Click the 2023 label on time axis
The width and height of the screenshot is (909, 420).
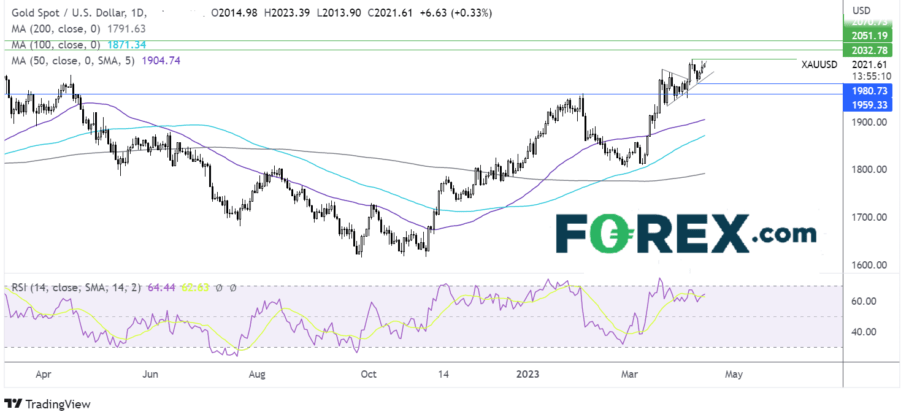(x=529, y=374)
